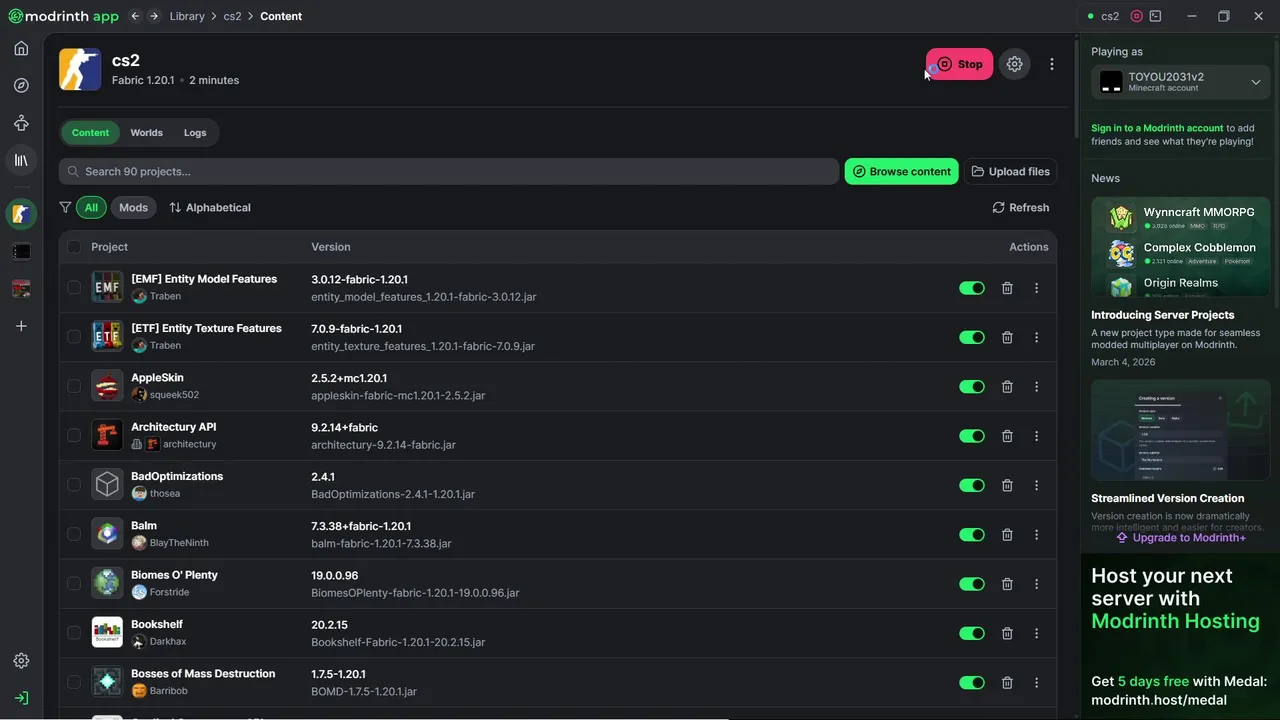The image size is (1280, 720).
Task: Open more options for Bosses of Mass Destruction
Action: tap(1036, 683)
